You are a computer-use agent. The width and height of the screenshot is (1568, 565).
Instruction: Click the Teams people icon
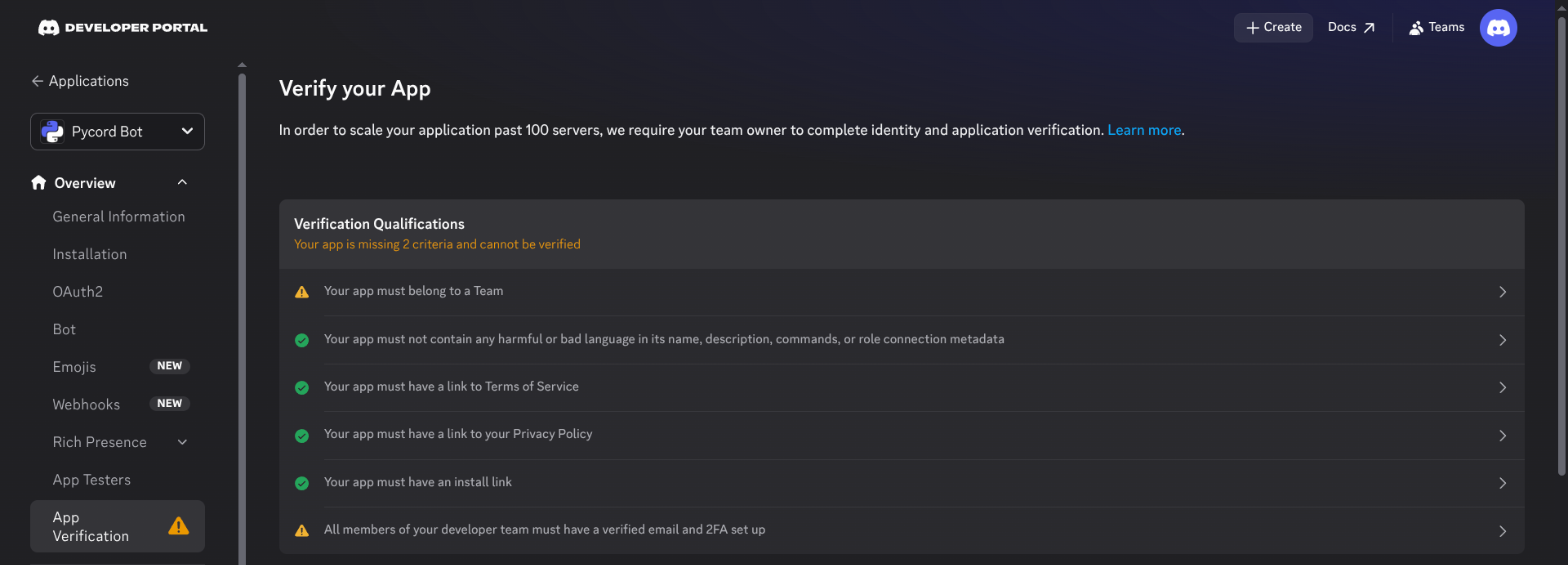coord(1416,28)
